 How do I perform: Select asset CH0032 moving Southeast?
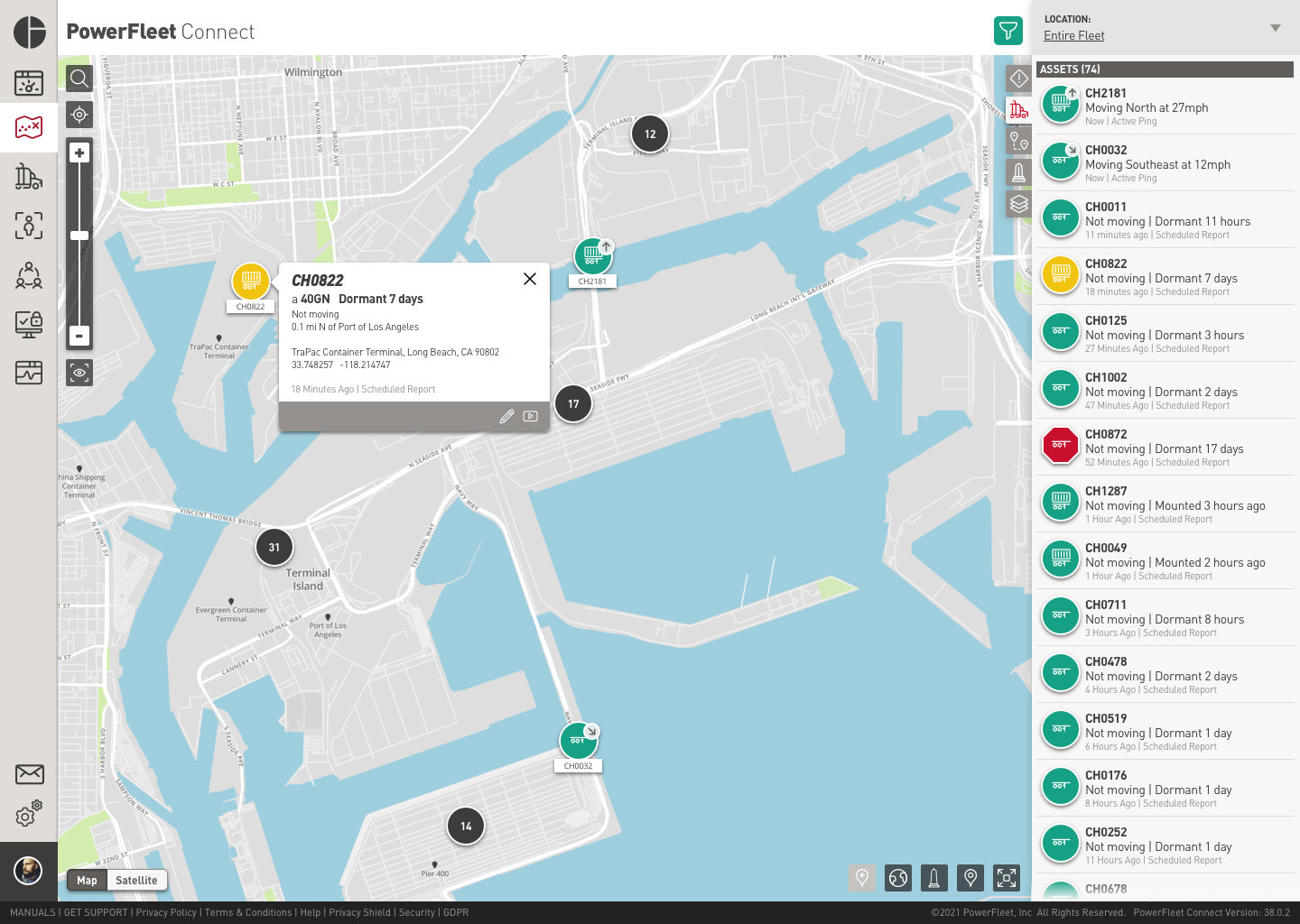[x=1165, y=163]
